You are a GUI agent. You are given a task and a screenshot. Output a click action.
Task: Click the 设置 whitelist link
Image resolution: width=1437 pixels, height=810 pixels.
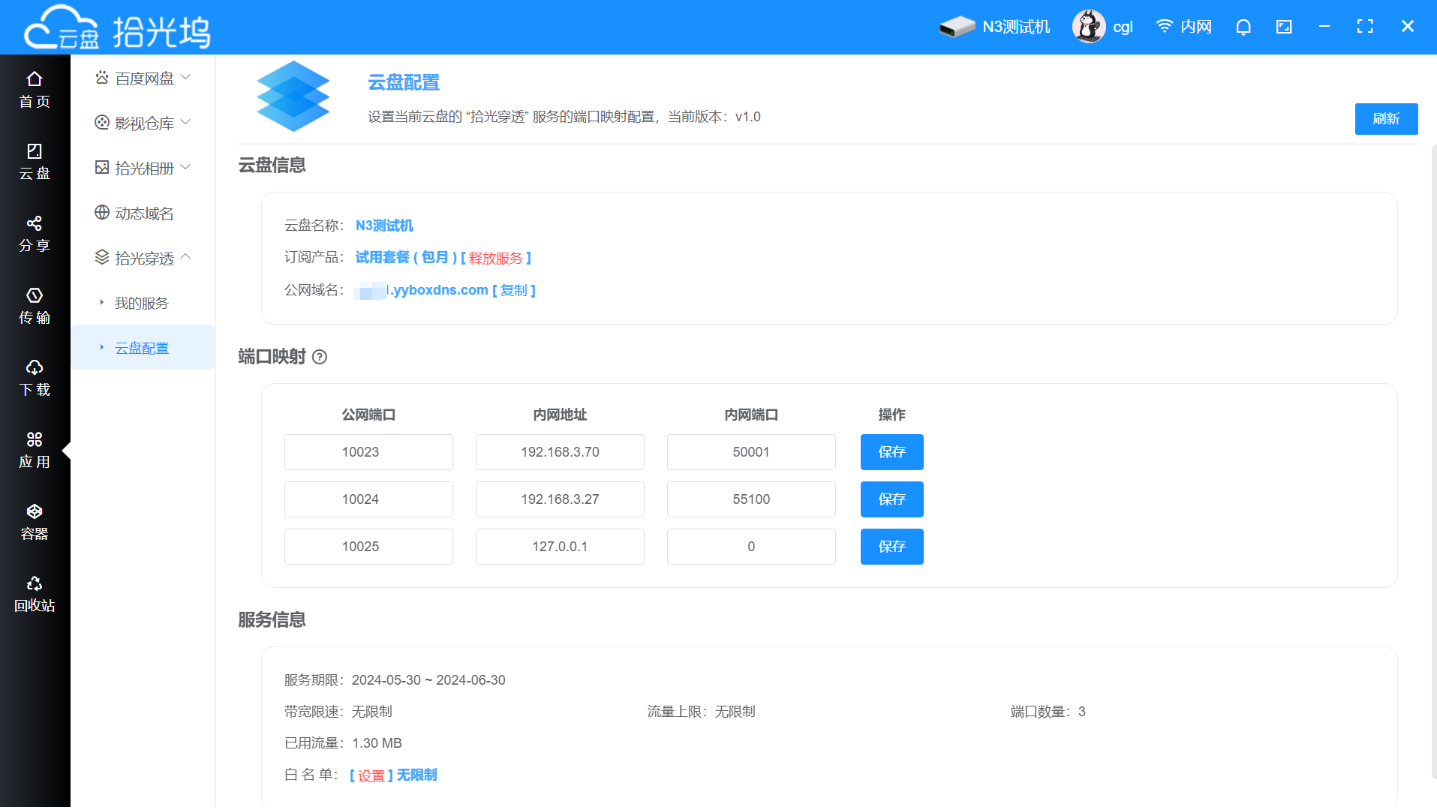(x=371, y=775)
